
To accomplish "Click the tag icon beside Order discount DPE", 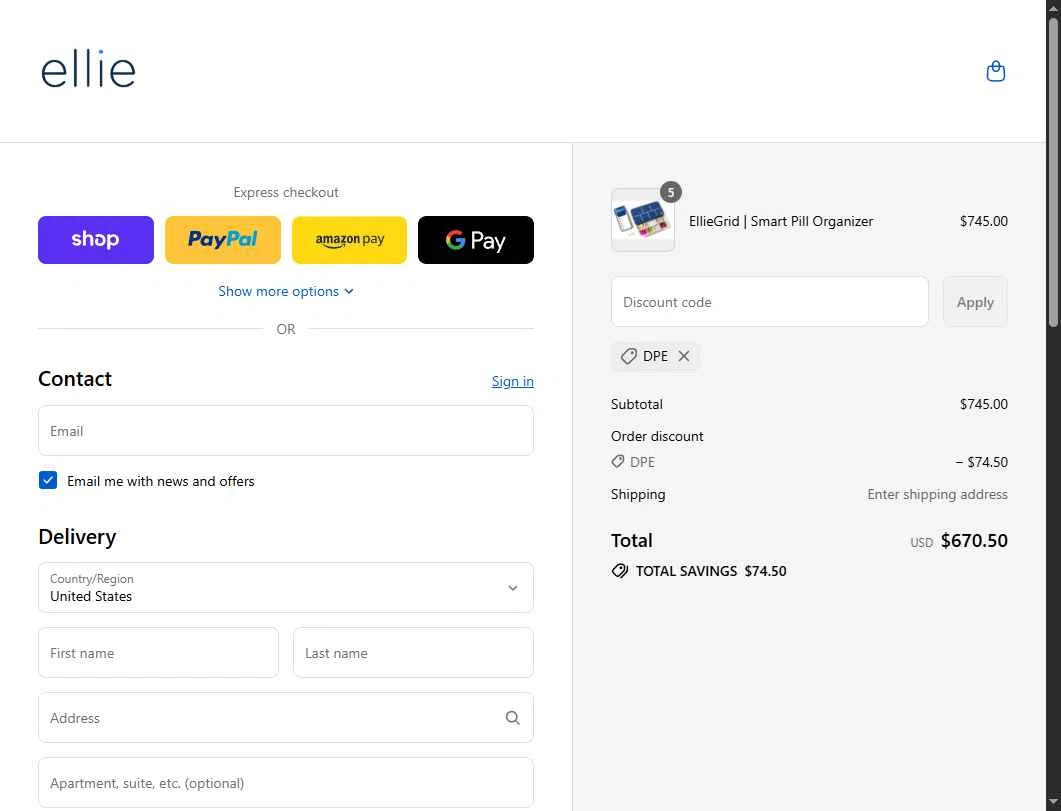I will 618,461.
